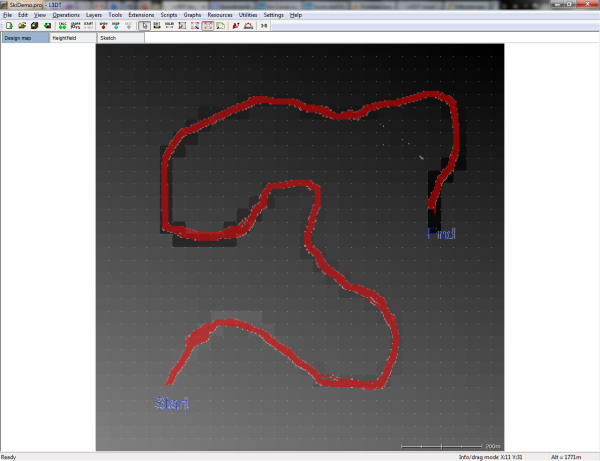Image resolution: width=600 pixels, height=461 pixels.
Task: Click the blue Start label on map
Action: coord(171,404)
